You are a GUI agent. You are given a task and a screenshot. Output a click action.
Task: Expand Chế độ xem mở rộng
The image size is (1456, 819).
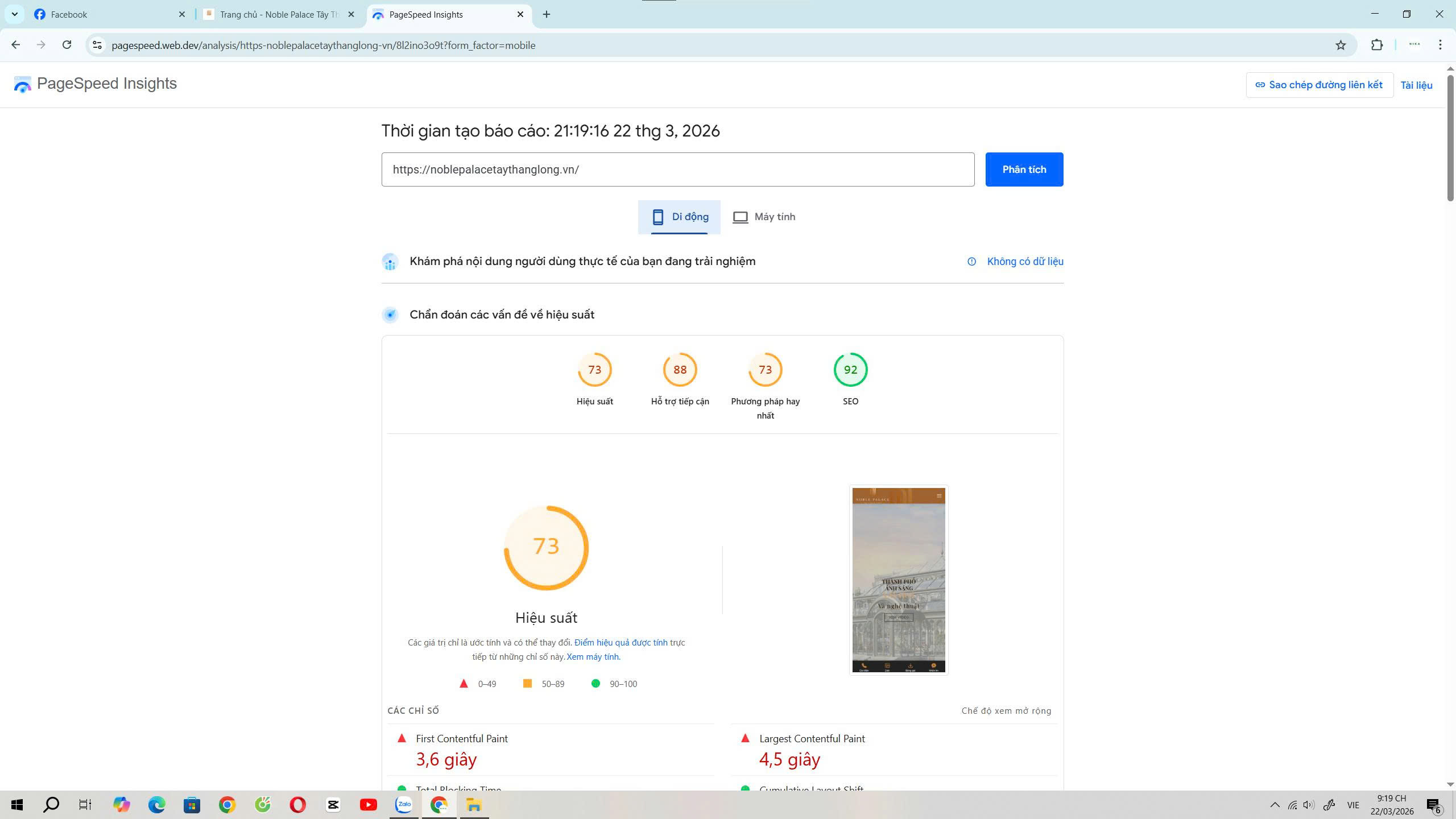tap(1006, 710)
